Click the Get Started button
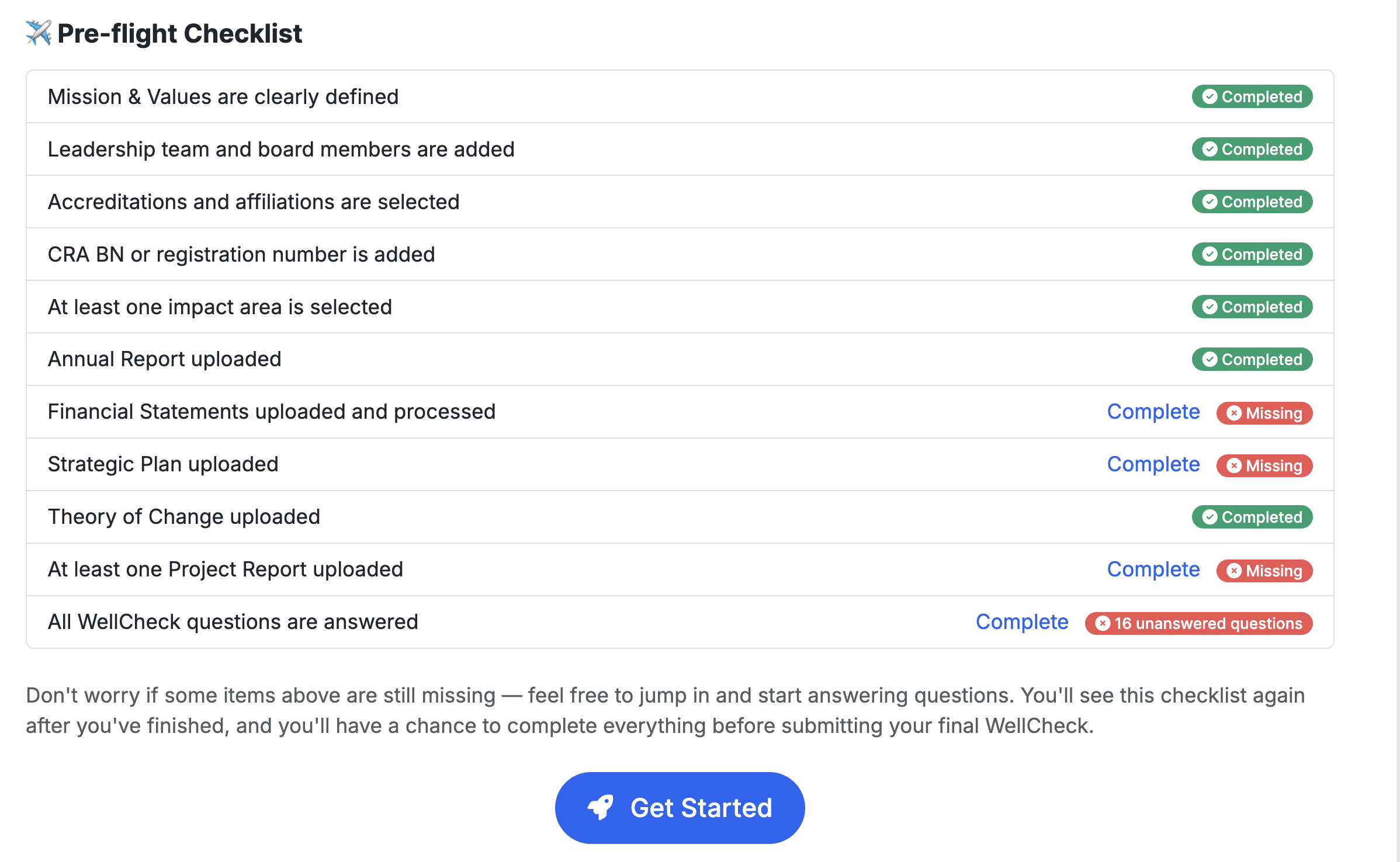Viewport: 1400px width, 862px height. [x=680, y=808]
